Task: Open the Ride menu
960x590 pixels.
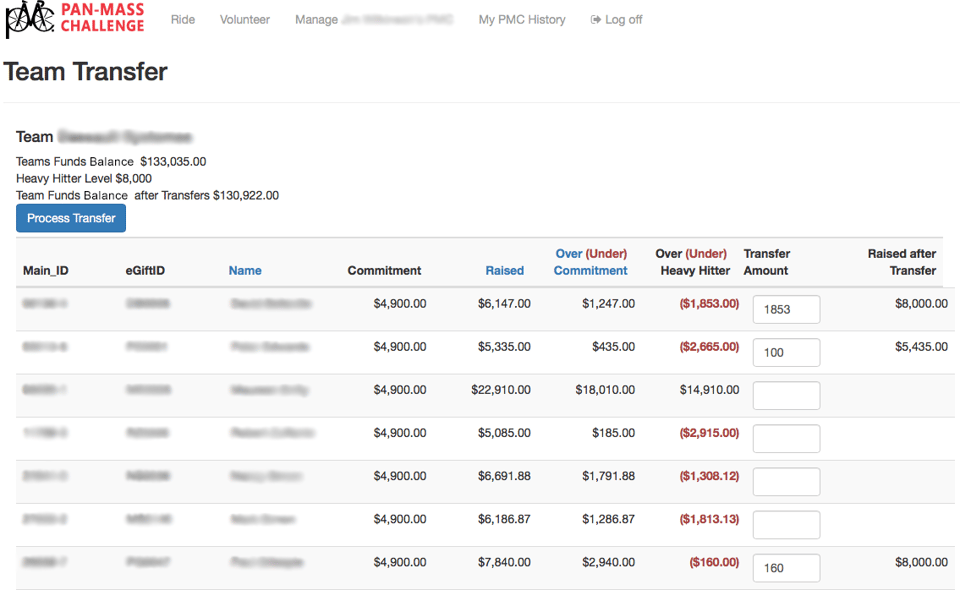Action: click(x=183, y=20)
